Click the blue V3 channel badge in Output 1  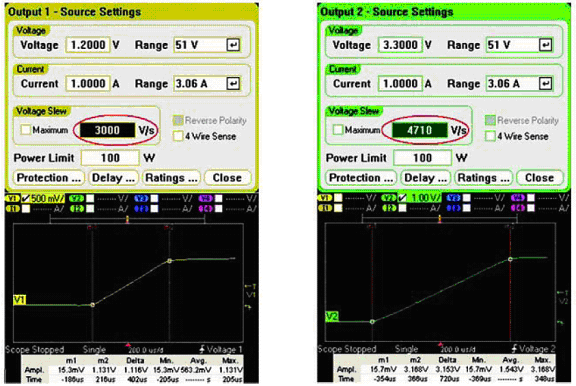click(141, 199)
